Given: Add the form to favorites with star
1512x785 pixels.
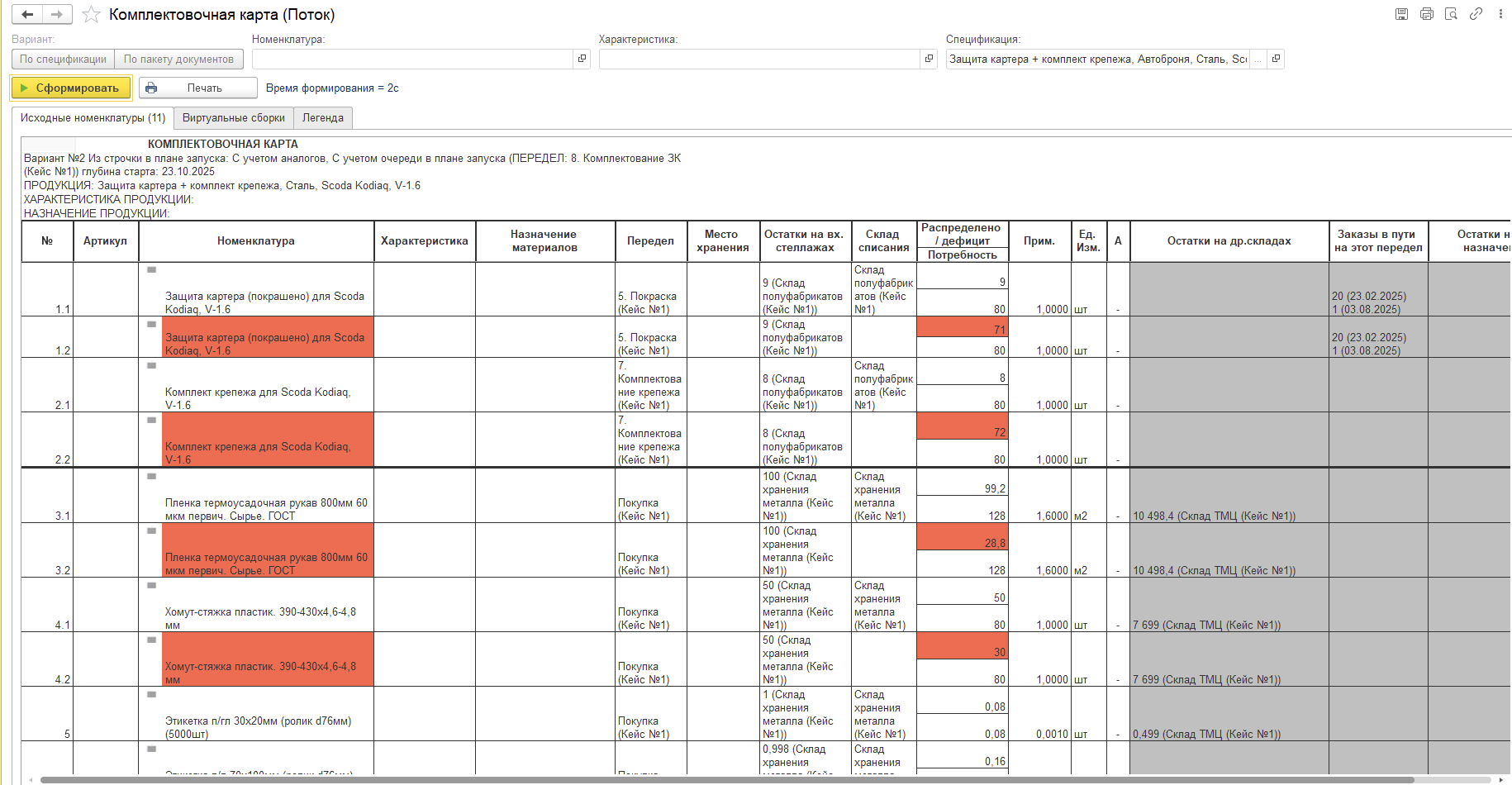Looking at the screenshot, I should pos(91,15).
